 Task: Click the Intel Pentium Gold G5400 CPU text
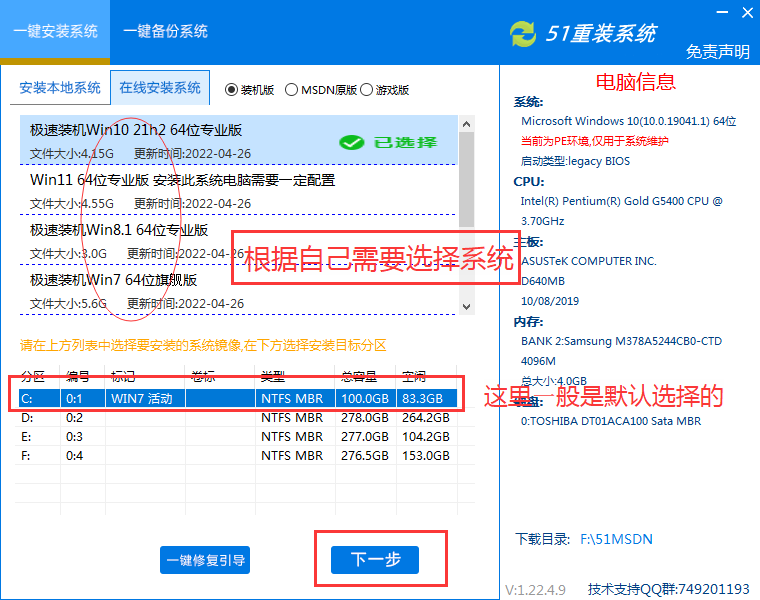(x=621, y=211)
